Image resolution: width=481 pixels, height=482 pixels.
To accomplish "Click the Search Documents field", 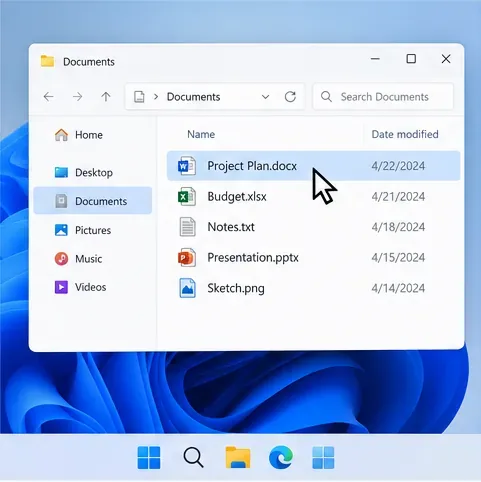I will pos(383,97).
